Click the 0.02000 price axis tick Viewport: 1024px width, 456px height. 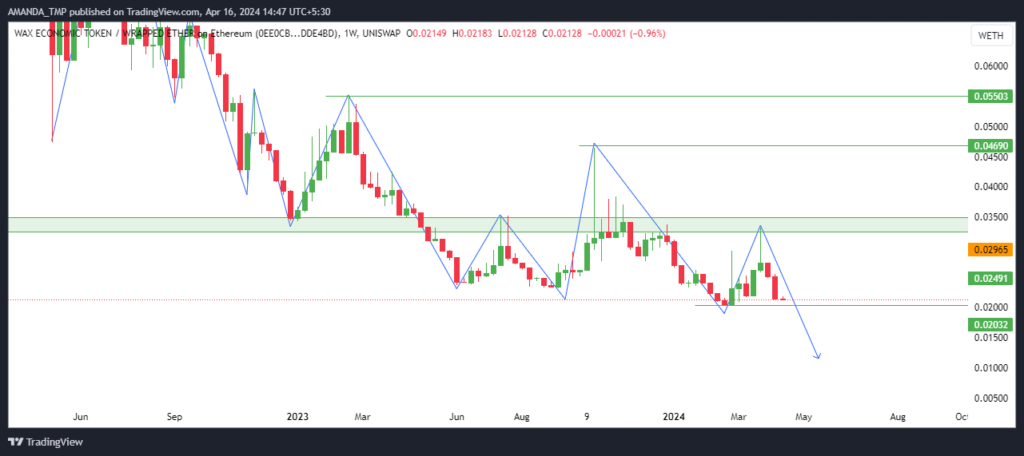click(x=993, y=308)
